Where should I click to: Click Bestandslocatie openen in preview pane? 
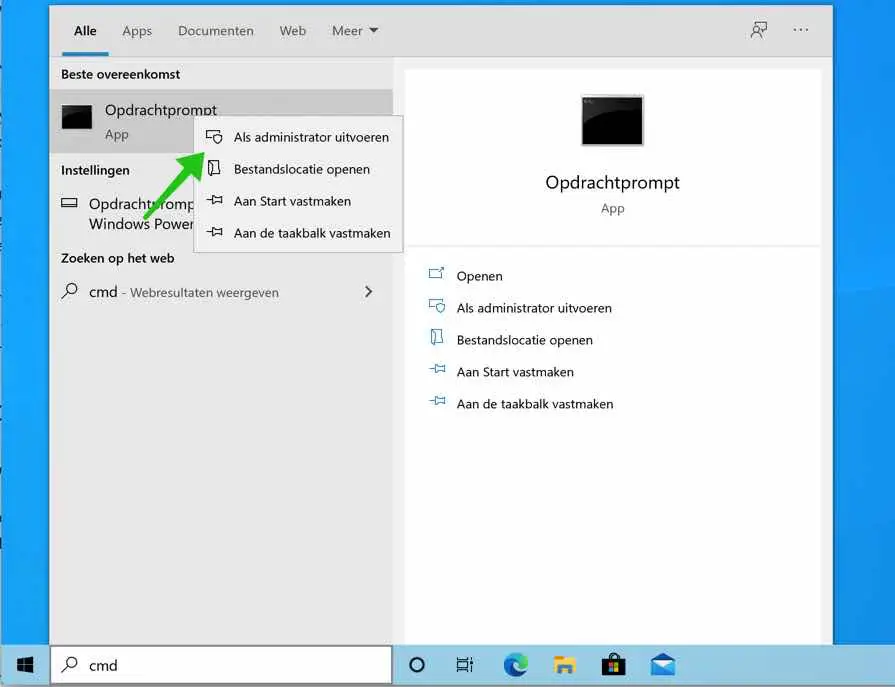point(525,340)
